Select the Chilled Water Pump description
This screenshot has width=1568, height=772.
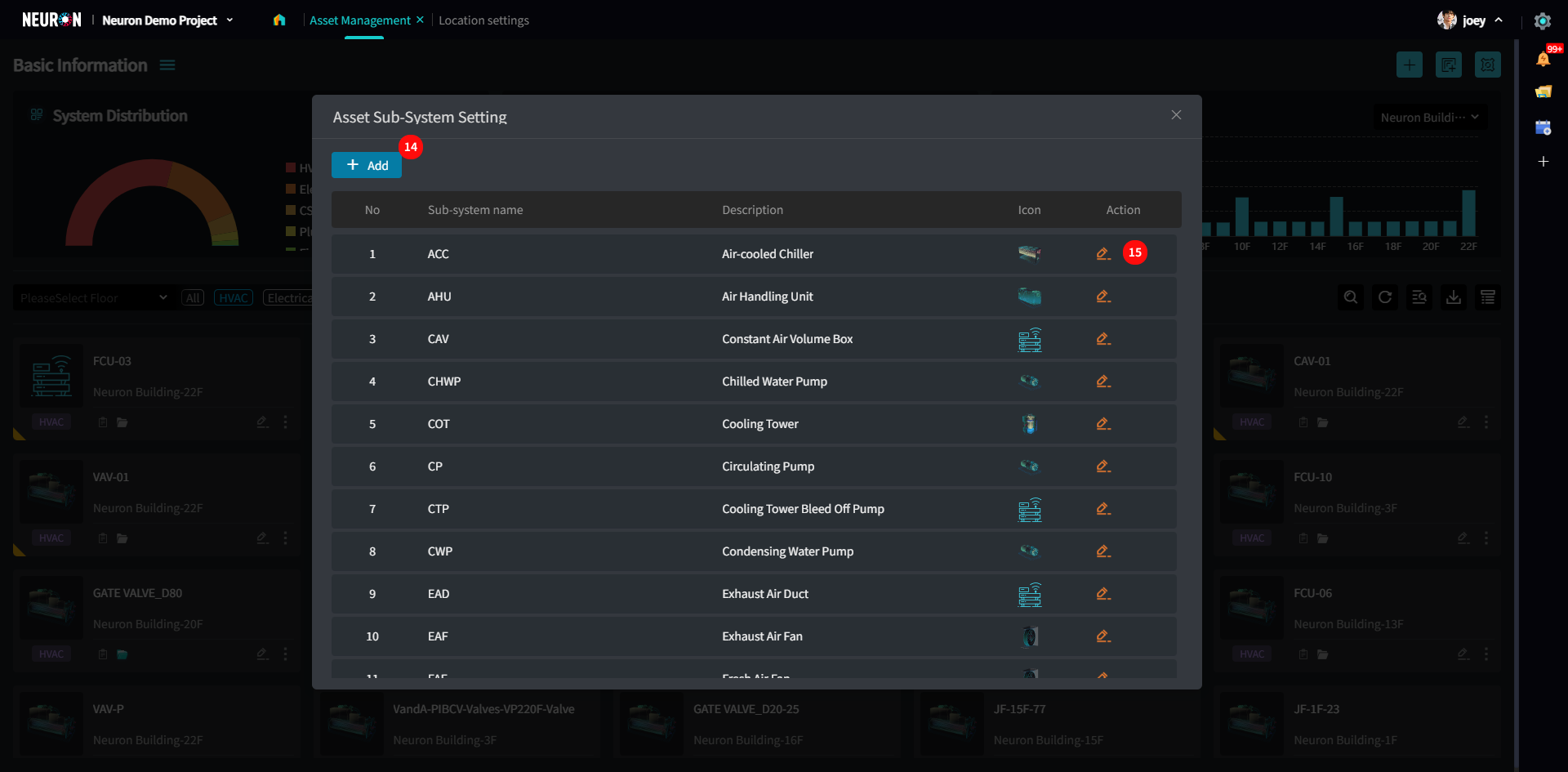774,382
